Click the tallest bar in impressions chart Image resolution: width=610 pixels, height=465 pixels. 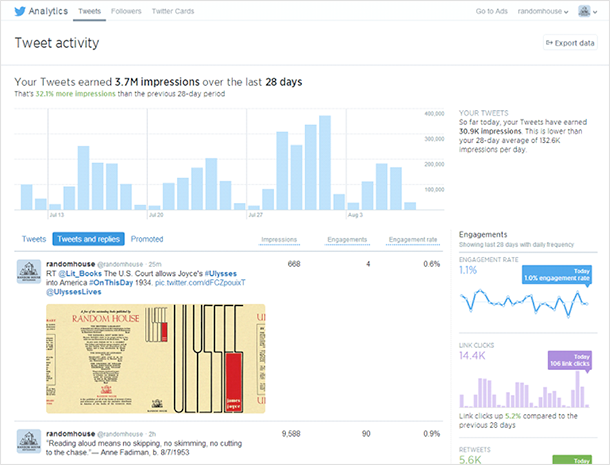[325, 163]
